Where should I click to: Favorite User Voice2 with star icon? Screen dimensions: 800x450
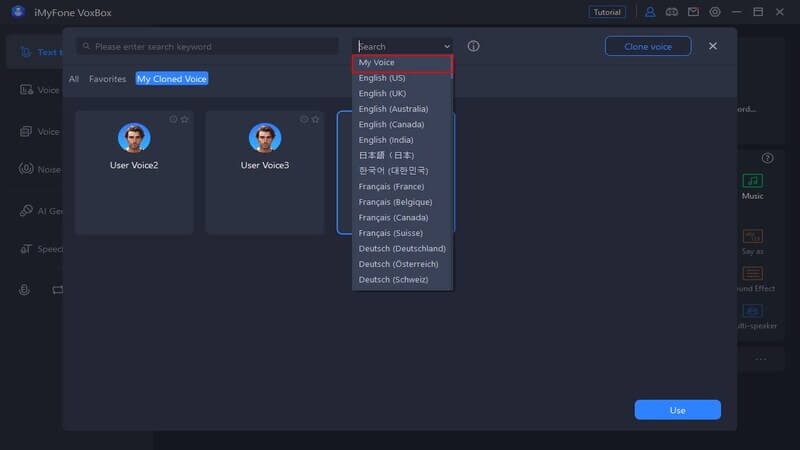pos(185,119)
